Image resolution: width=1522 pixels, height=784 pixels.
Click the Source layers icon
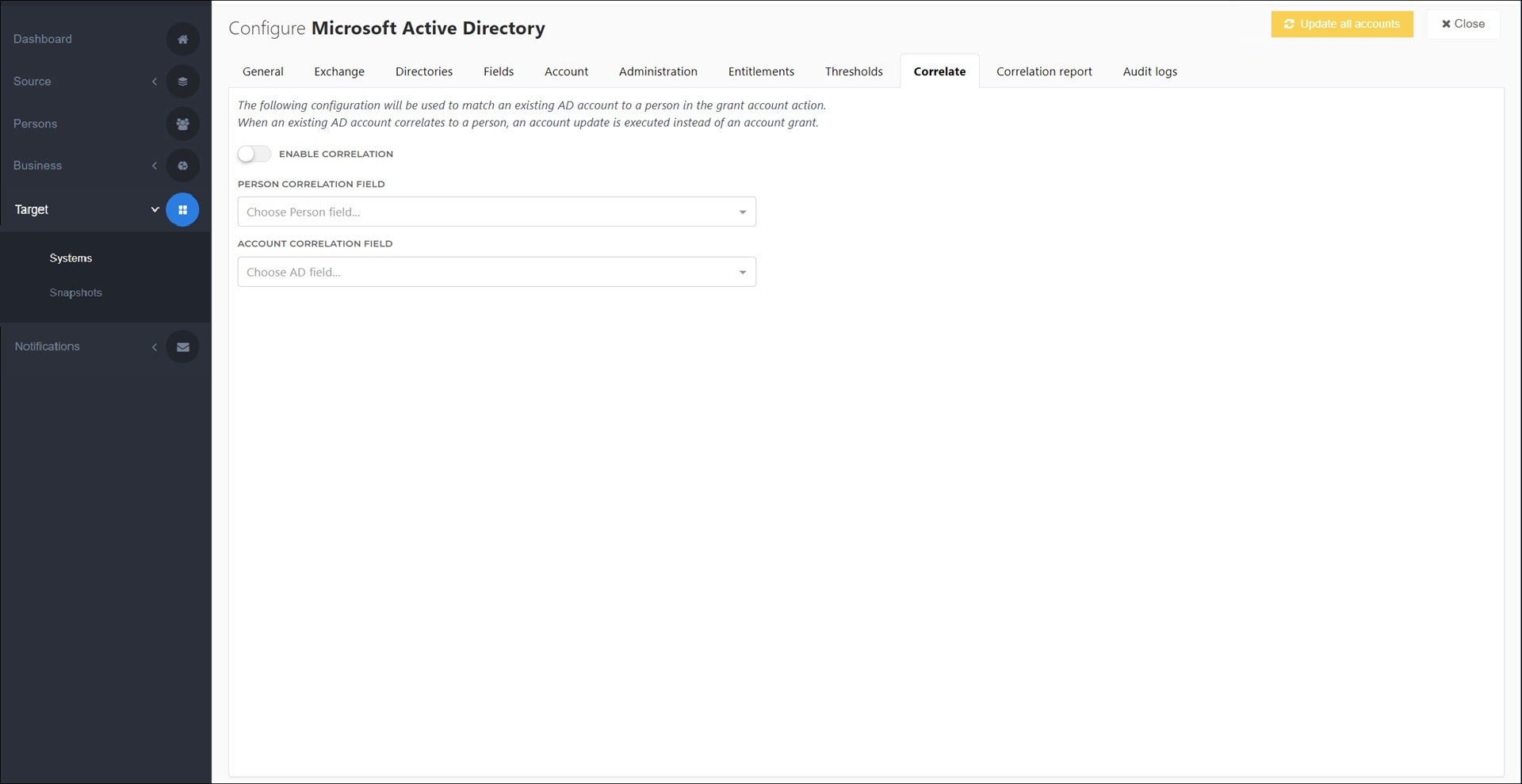coord(182,81)
